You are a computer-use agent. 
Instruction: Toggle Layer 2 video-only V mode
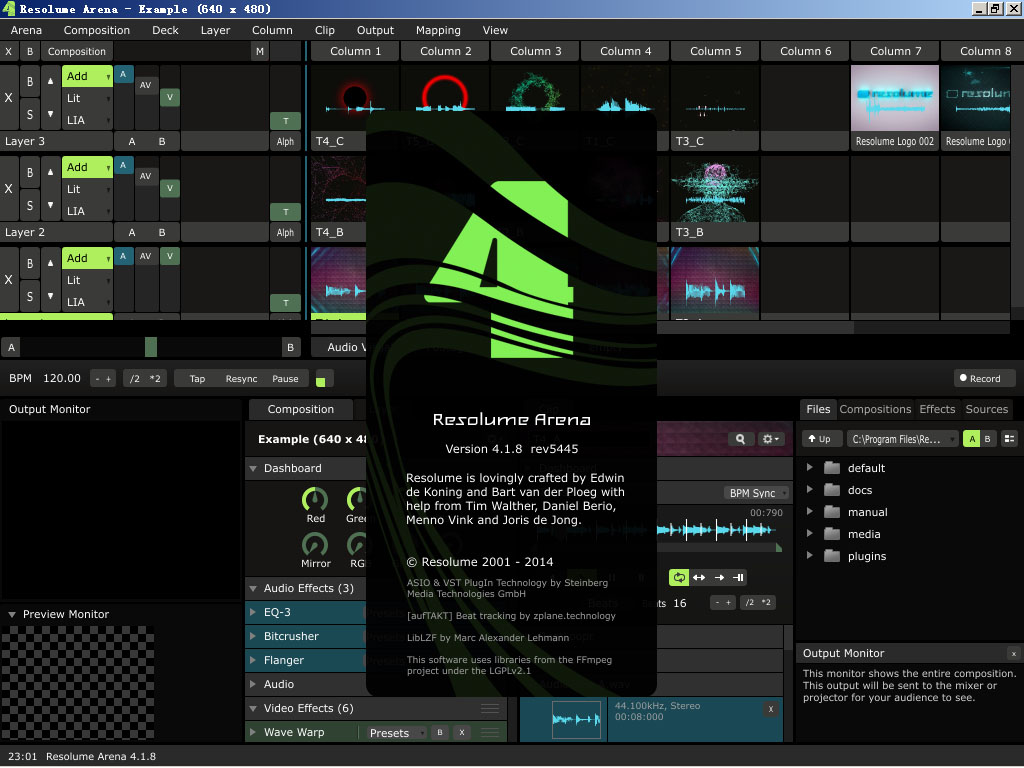coord(170,188)
